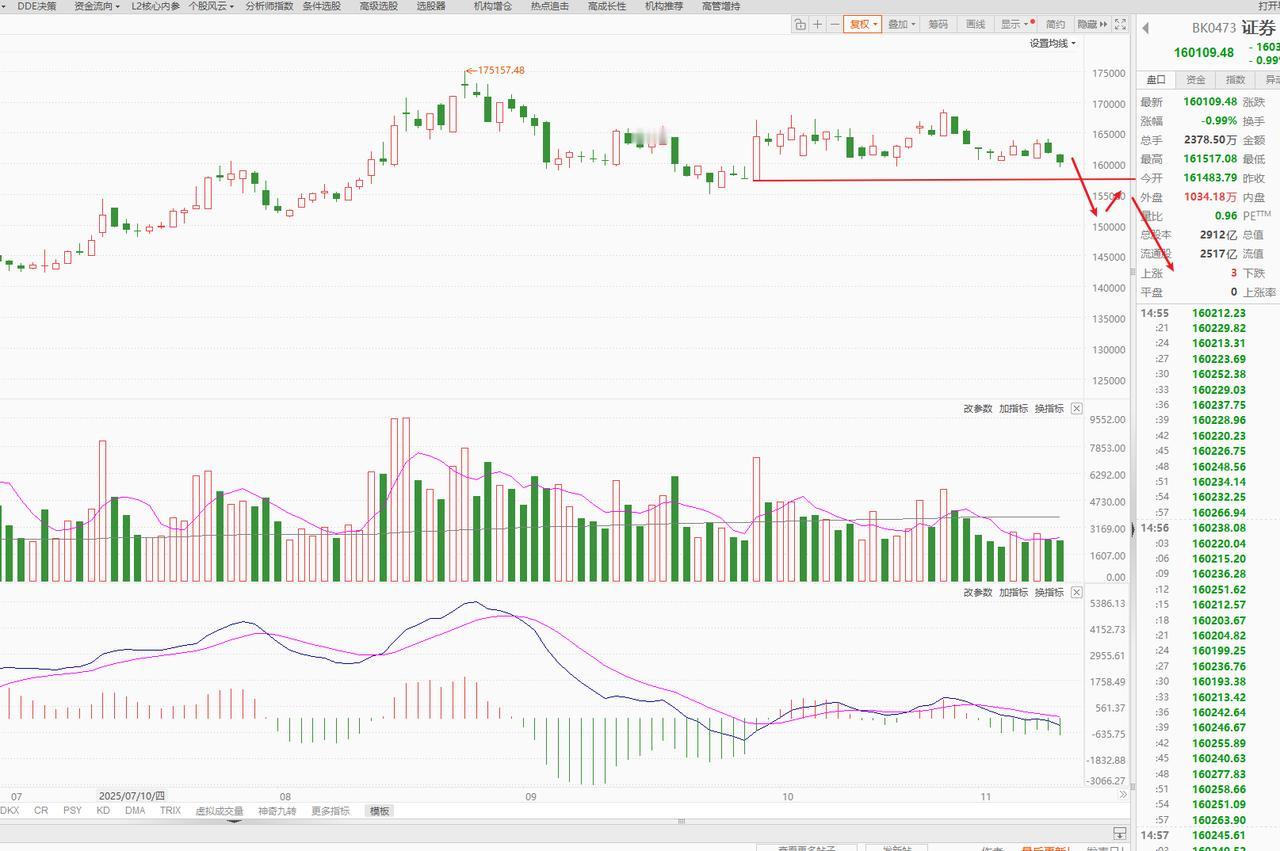Click the 证券 sector title
Image resolution: width=1280 pixels, height=851 pixels.
click(x=1259, y=28)
